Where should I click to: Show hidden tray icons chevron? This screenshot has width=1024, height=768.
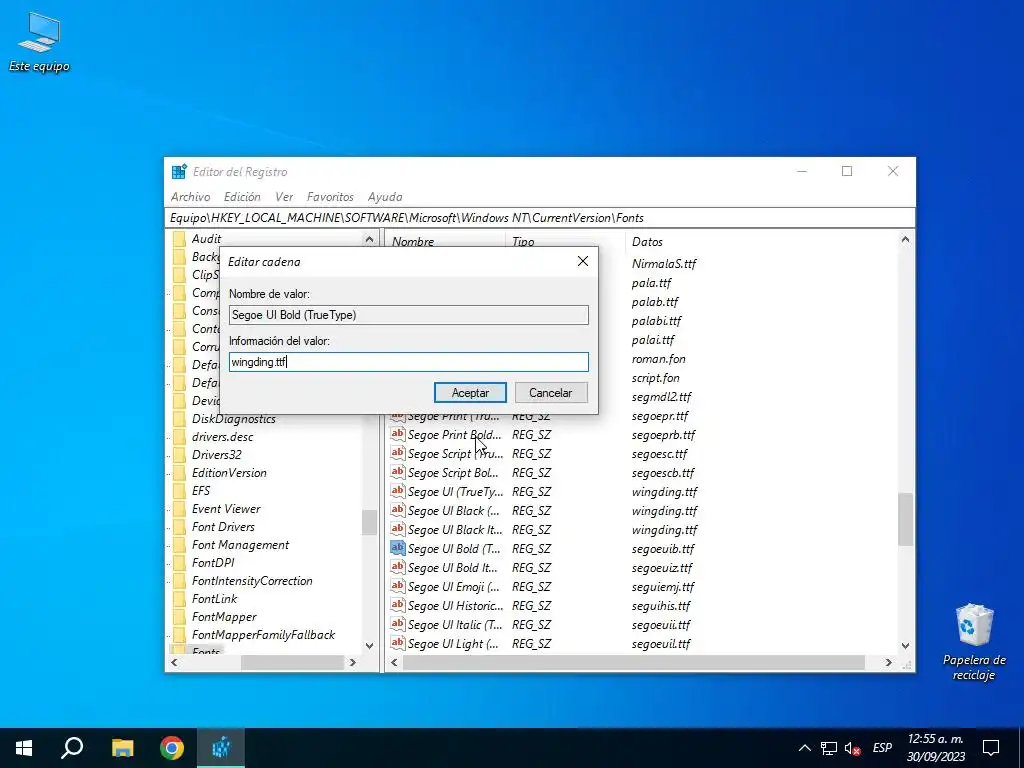[805, 748]
